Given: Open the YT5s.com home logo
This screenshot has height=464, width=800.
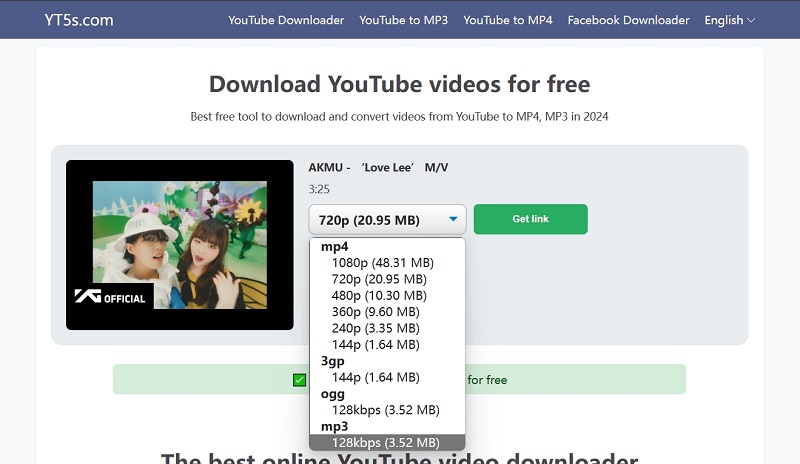Looking at the screenshot, I should tap(79, 20).
